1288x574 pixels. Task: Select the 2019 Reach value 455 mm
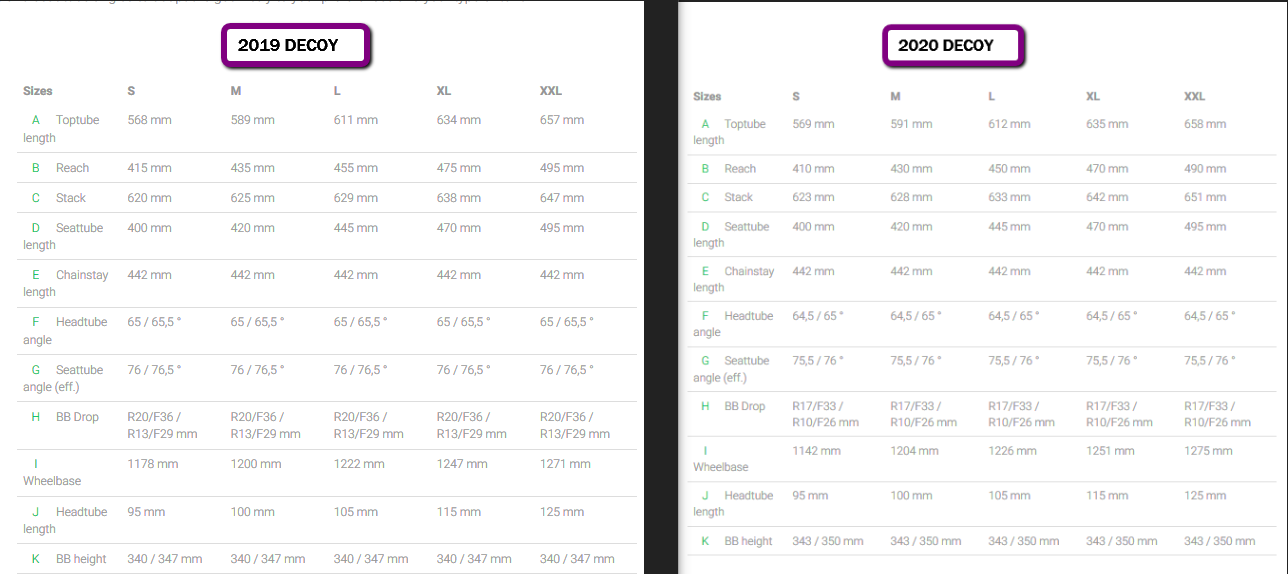pyautogui.click(x=356, y=168)
